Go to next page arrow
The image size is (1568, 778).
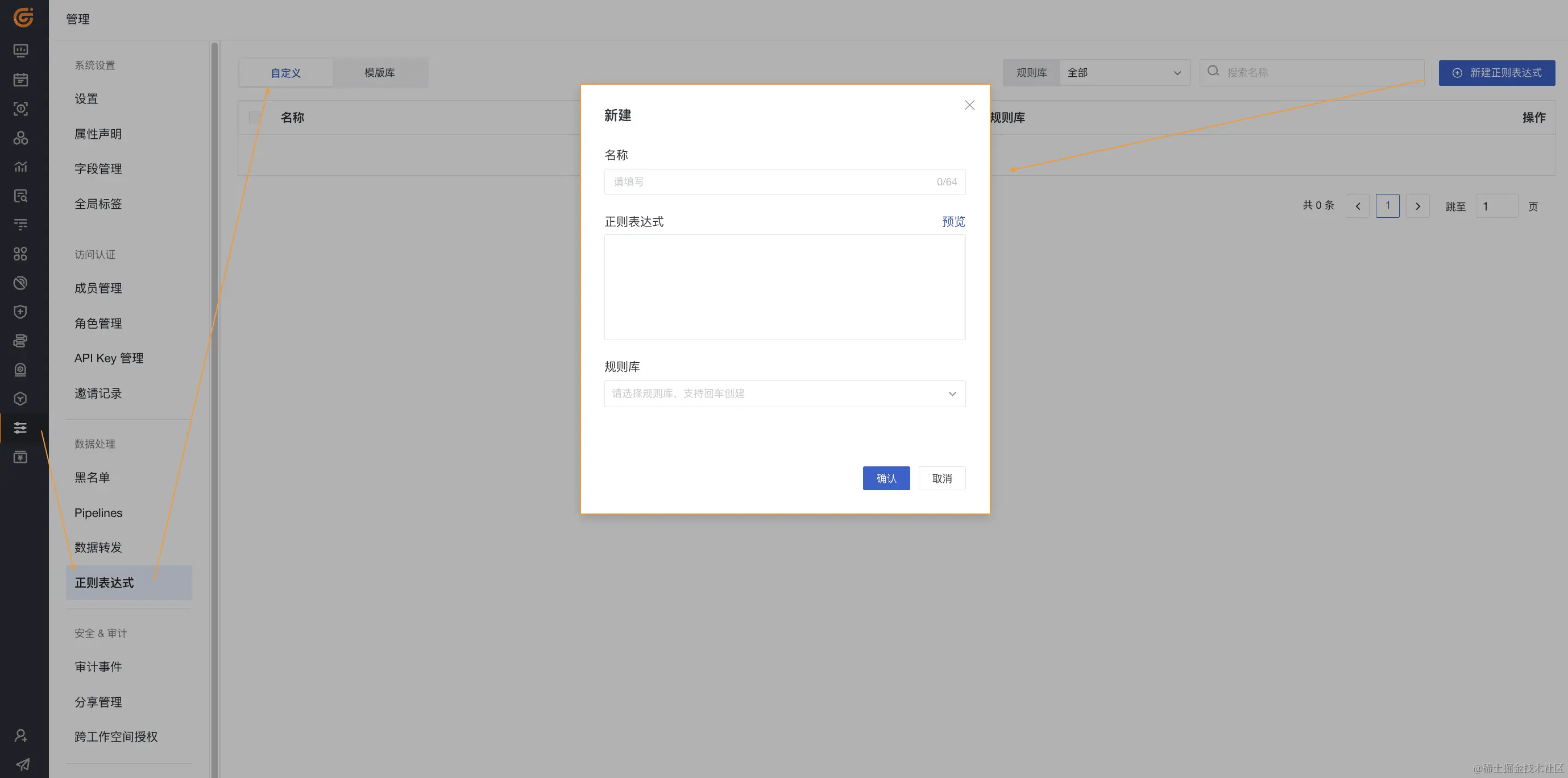click(1418, 206)
